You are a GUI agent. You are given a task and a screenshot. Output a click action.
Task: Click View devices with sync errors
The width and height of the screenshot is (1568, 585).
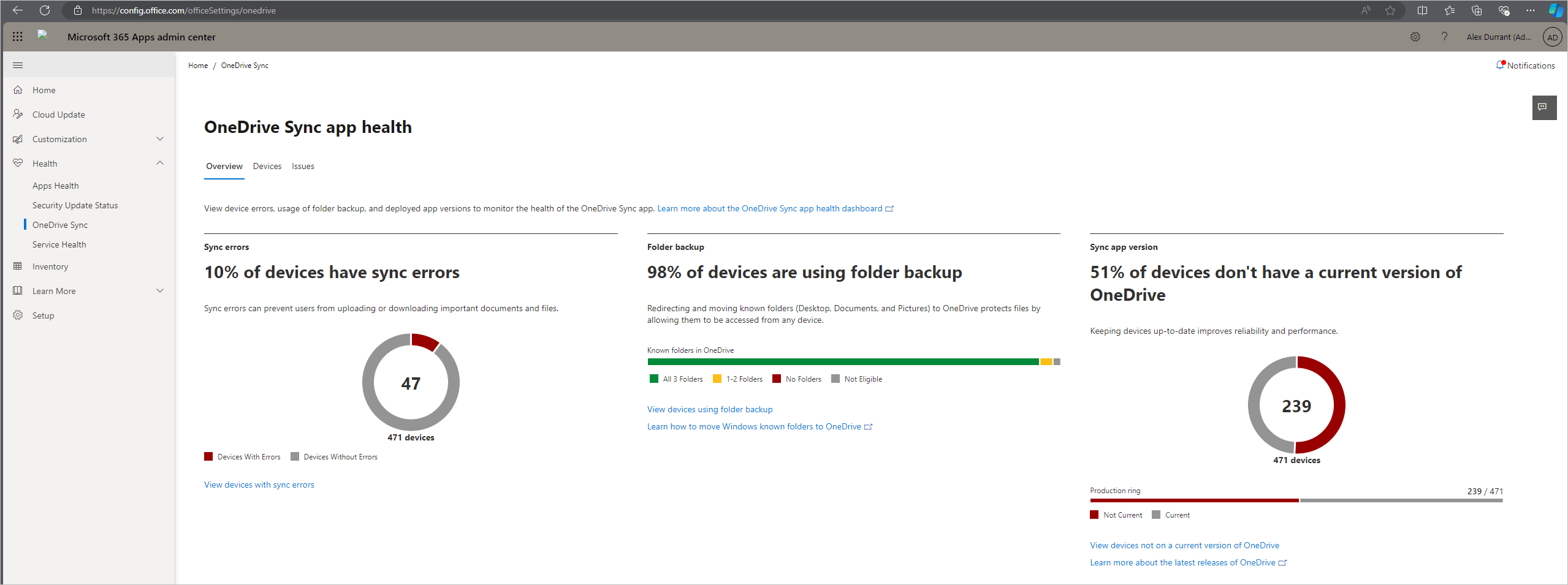point(259,485)
